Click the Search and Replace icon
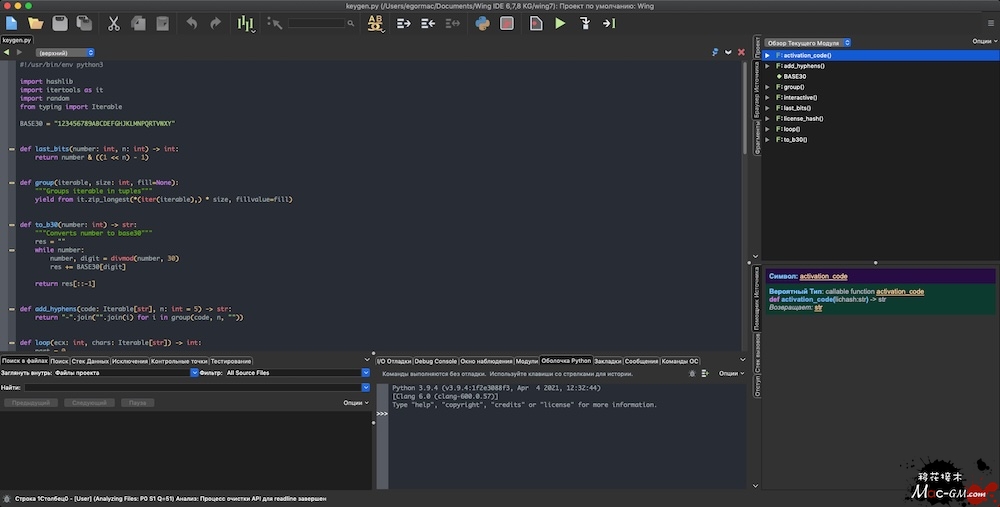This screenshot has height=507, width=1000. click(376, 22)
